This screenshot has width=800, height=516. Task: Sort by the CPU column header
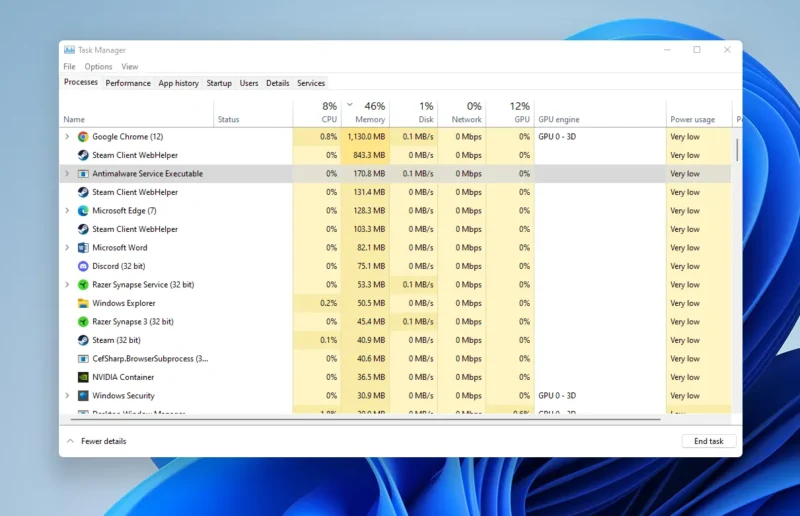point(317,113)
